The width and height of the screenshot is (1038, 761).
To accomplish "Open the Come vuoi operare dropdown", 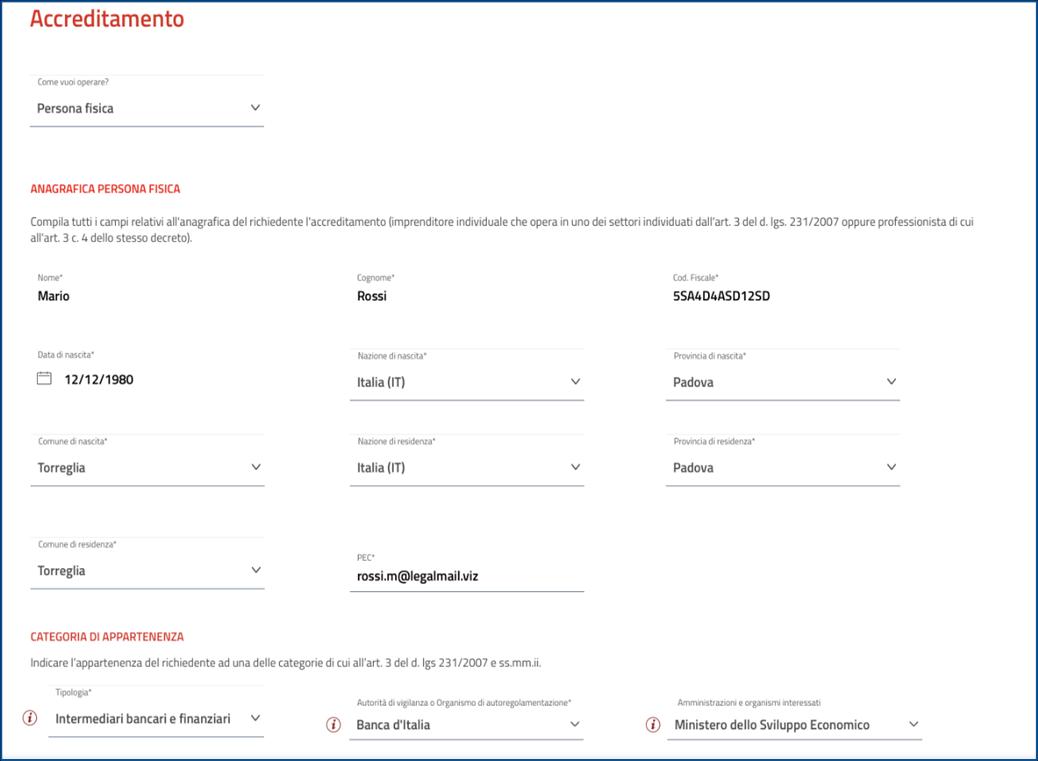I will (x=147, y=108).
